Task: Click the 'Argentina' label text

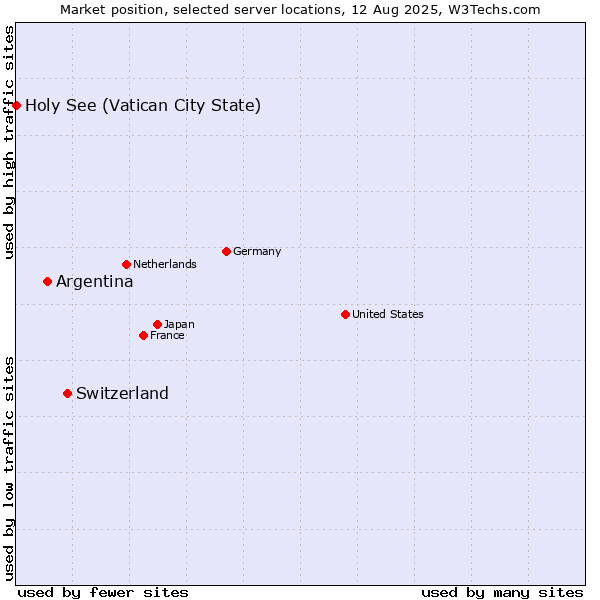Action: (95, 282)
